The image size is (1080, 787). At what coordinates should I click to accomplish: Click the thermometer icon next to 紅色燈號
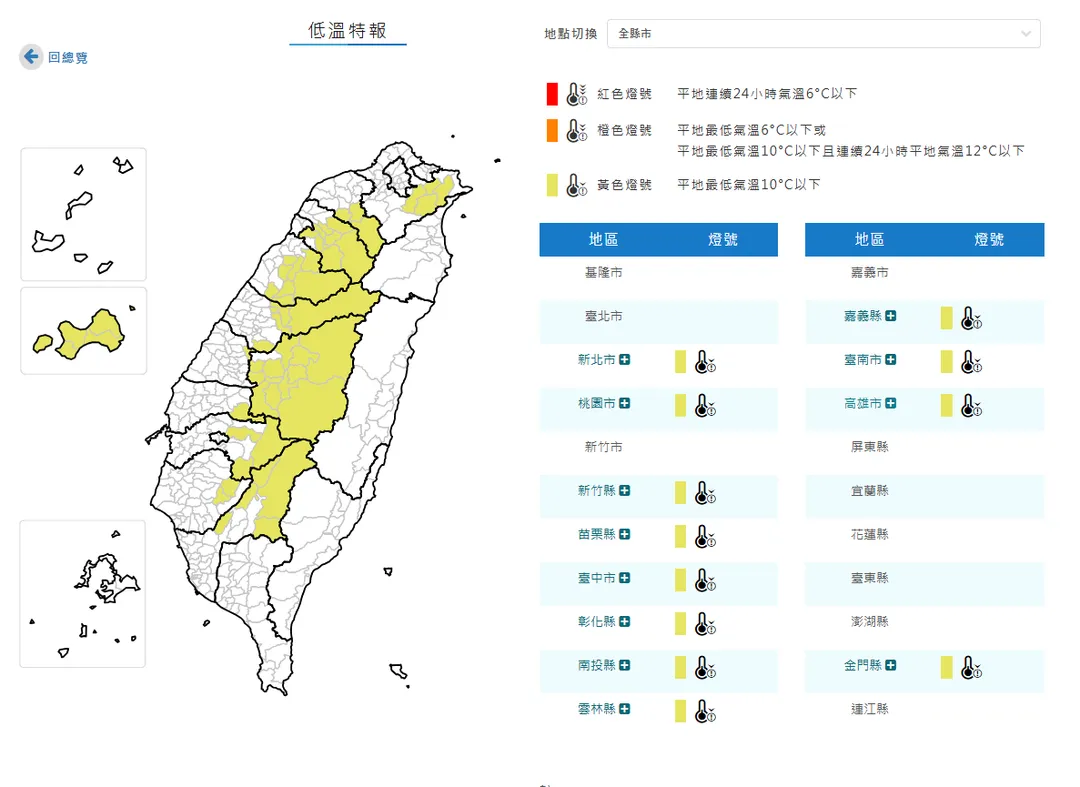577,94
